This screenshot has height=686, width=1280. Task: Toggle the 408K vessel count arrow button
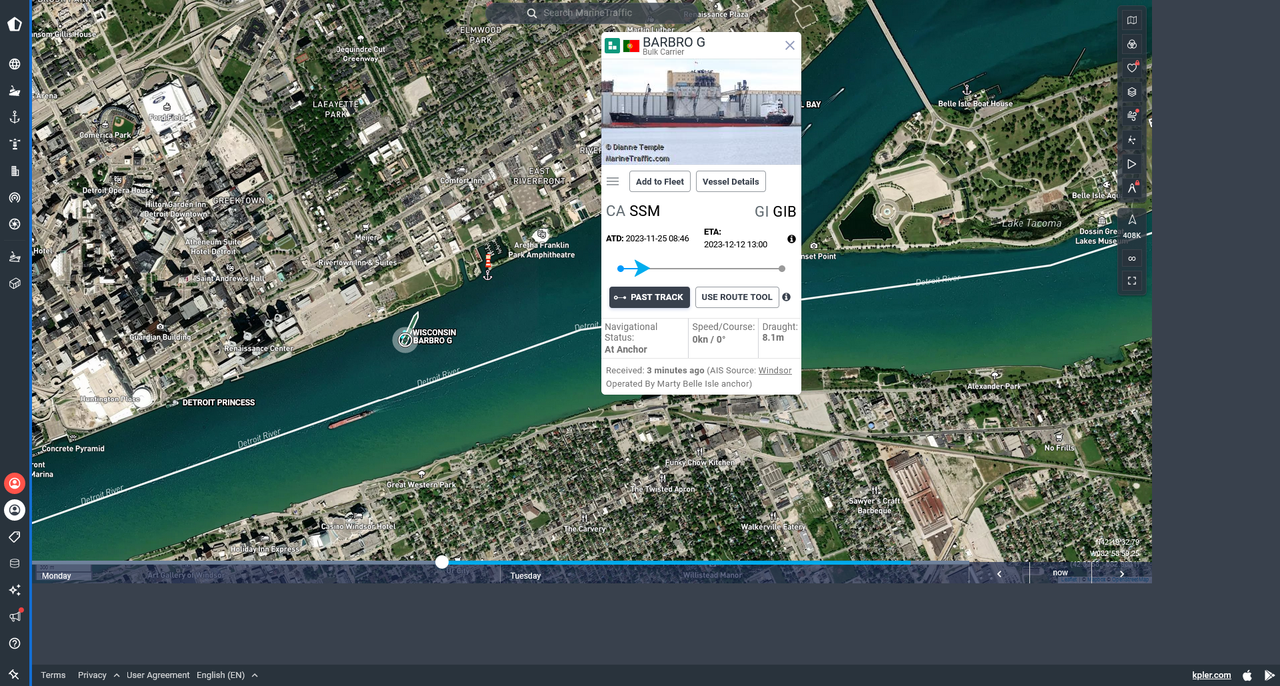1132,225
